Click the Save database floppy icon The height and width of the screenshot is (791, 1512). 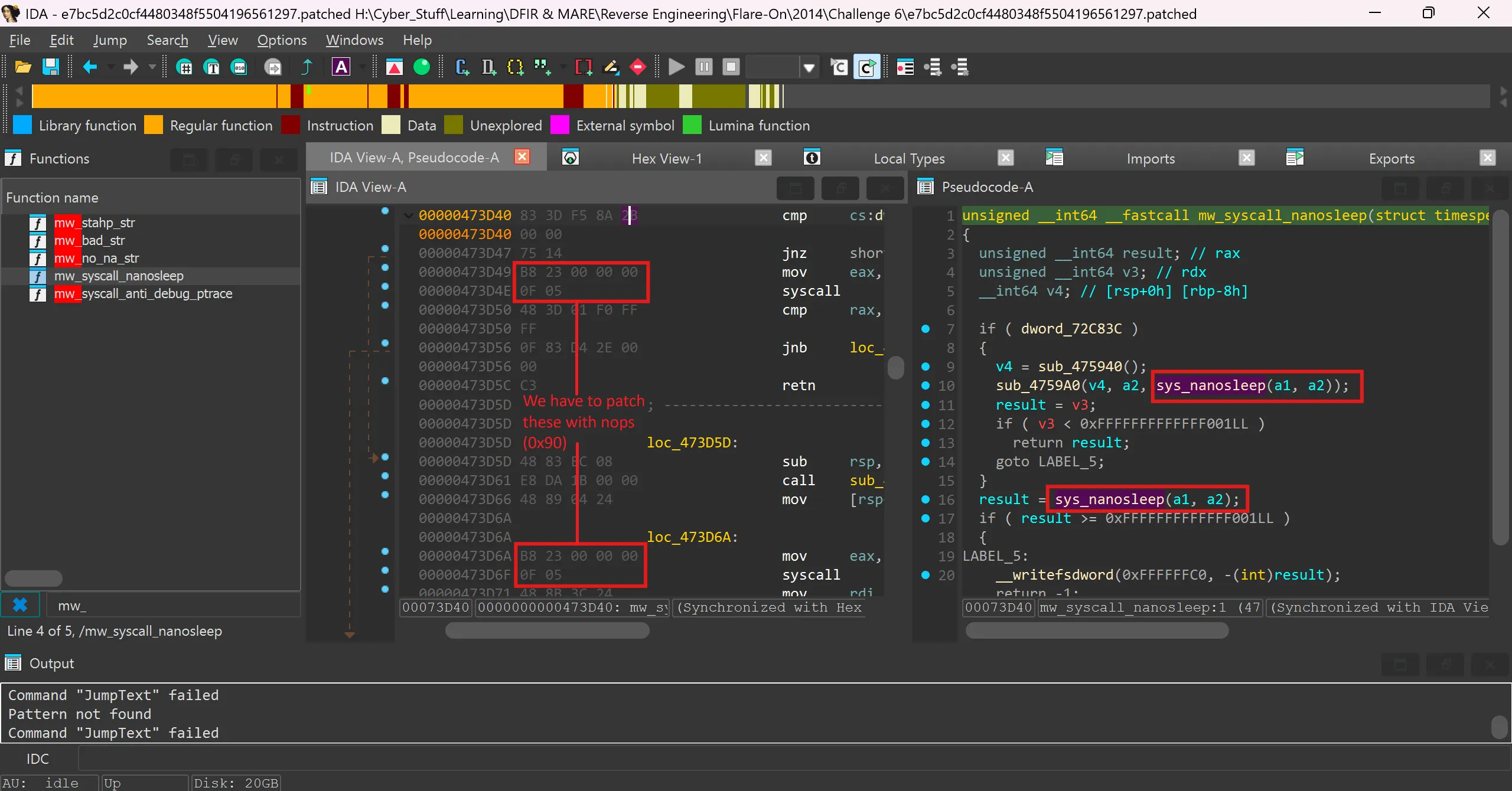(x=51, y=67)
